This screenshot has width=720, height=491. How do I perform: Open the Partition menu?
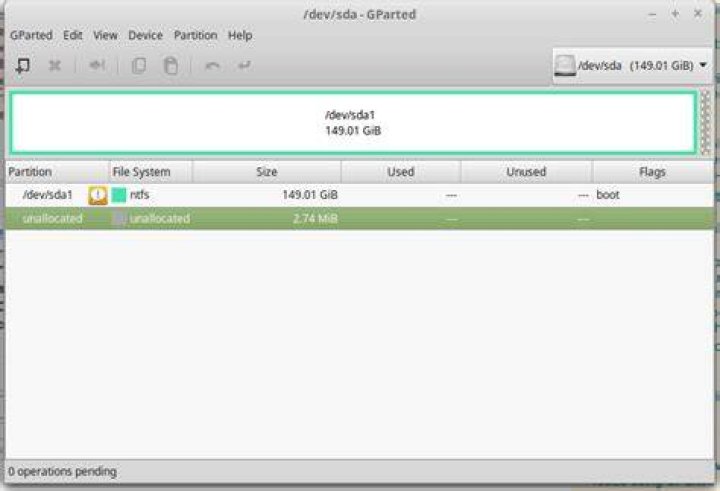click(195, 35)
